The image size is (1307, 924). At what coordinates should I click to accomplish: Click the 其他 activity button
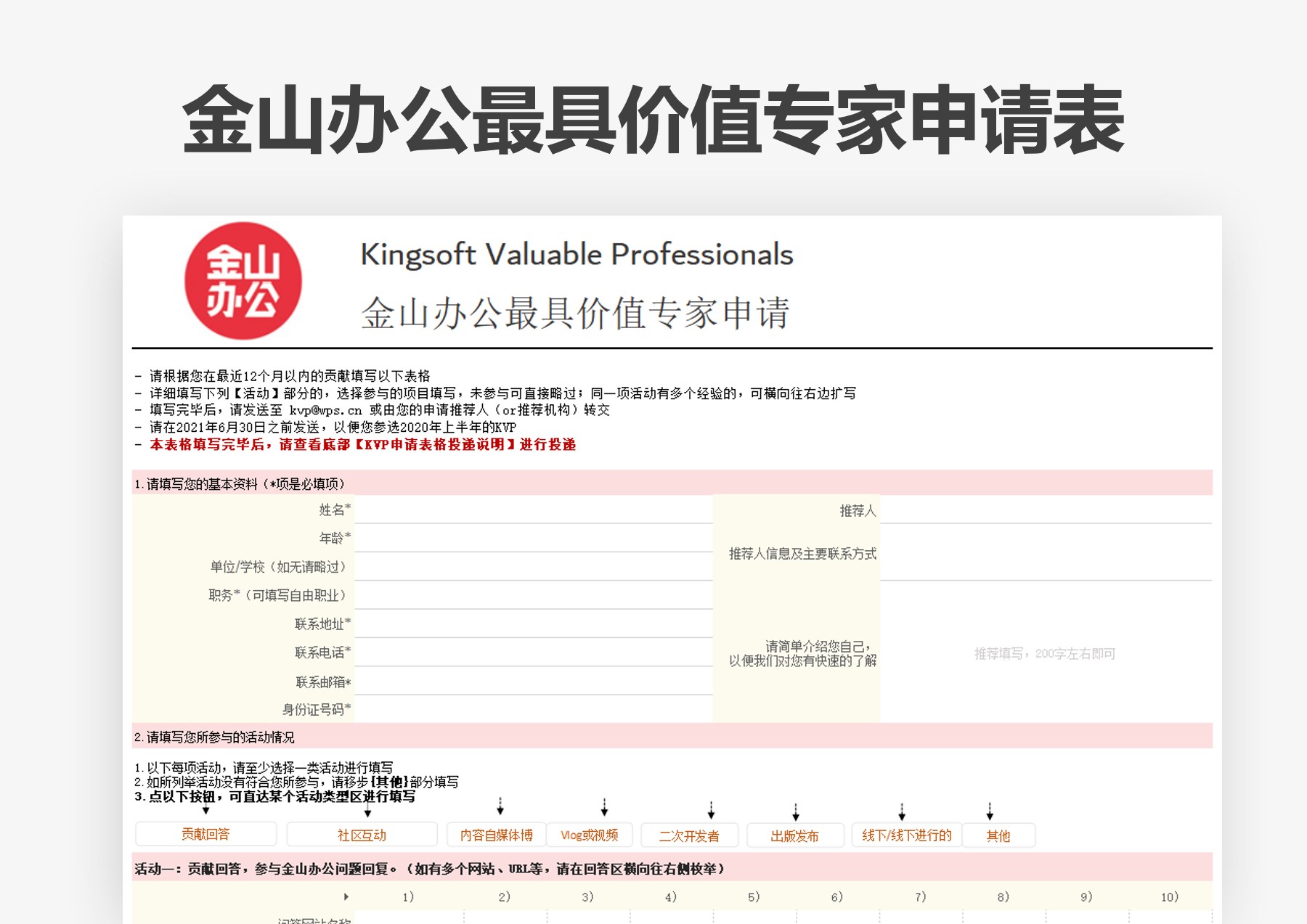point(998,835)
